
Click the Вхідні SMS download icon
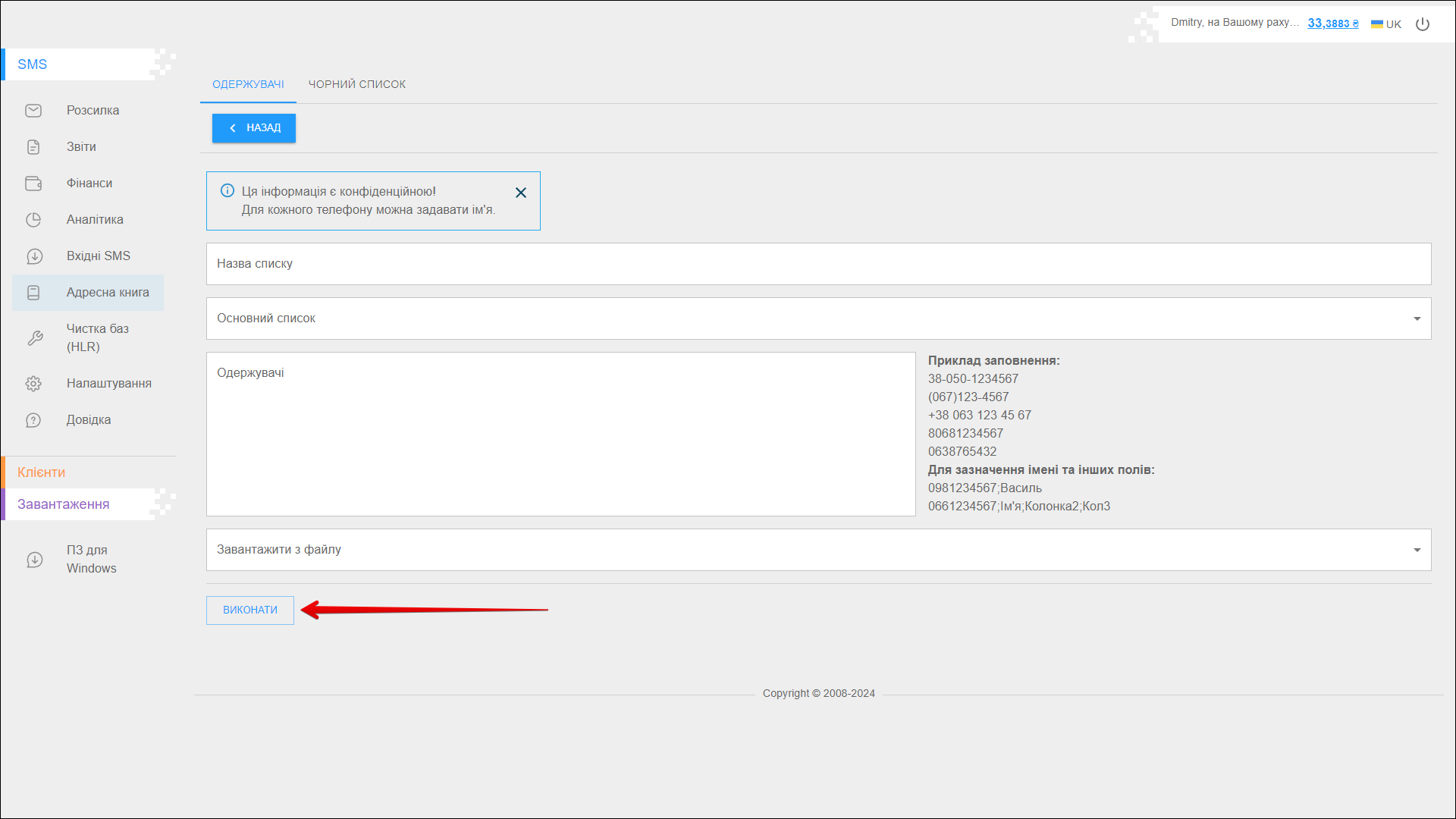coord(34,256)
